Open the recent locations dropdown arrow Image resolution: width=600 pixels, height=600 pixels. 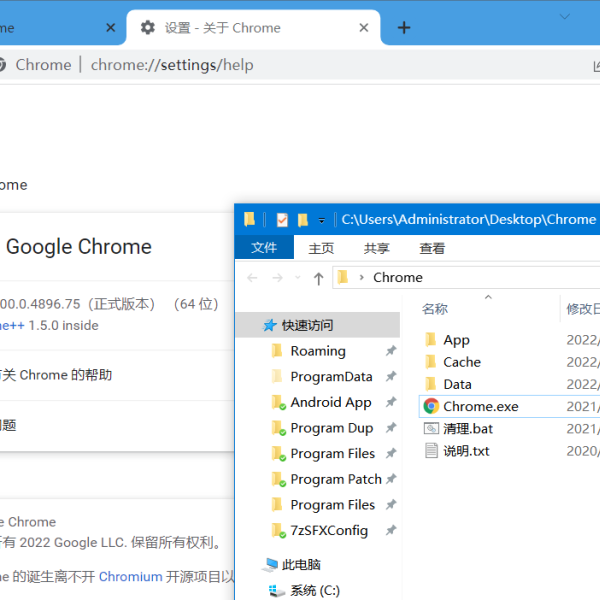pos(297,277)
